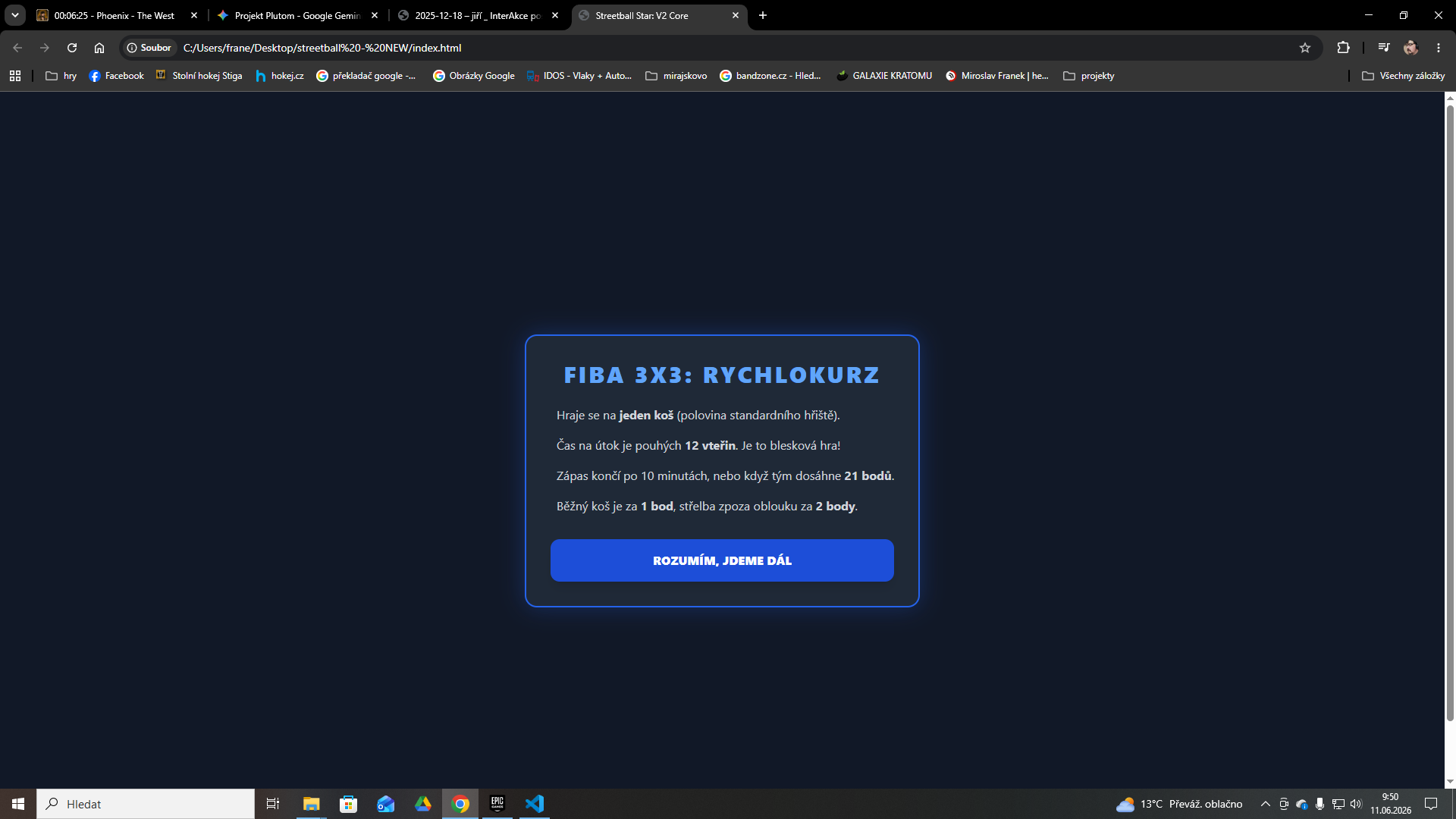Screen dimensions: 1456x819
Task: Open the Obrázky Google bookmark
Action: coord(473,76)
